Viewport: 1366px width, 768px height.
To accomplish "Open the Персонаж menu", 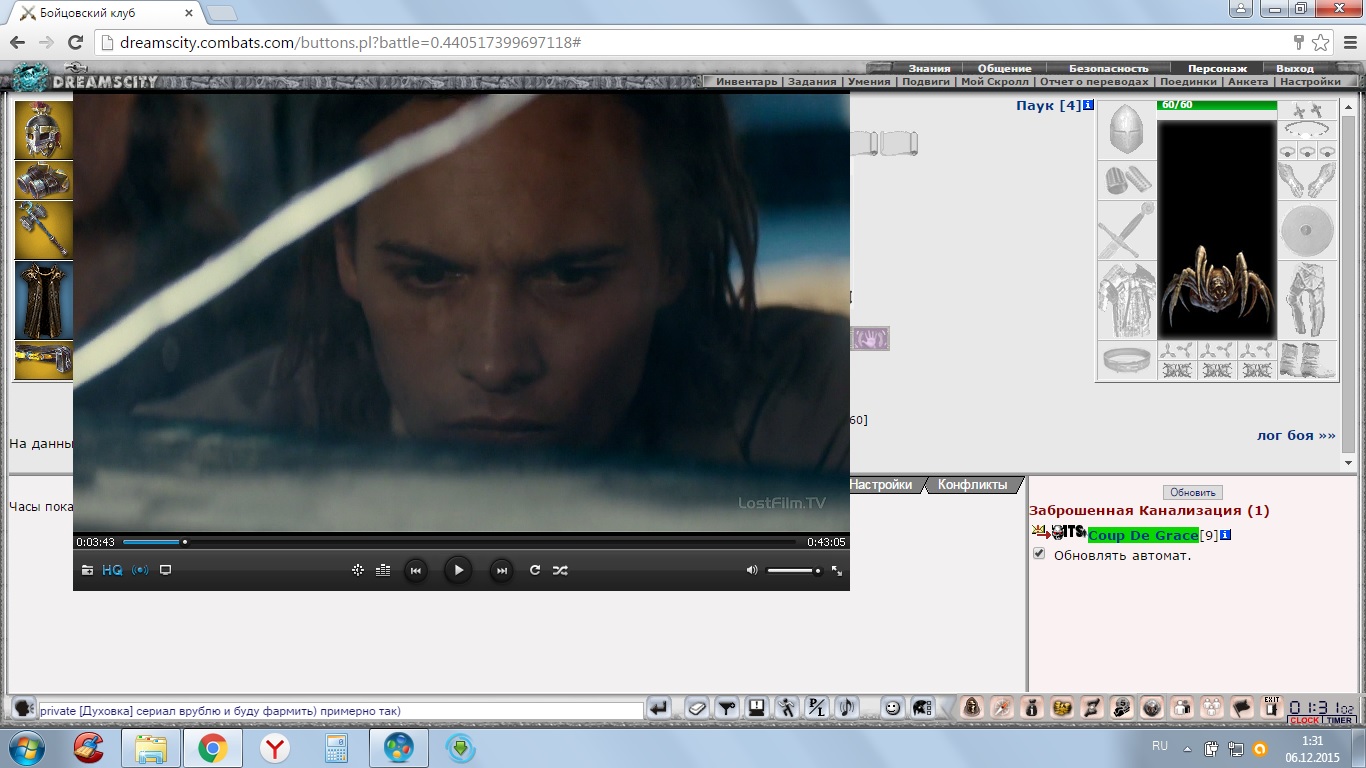I will 1217,68.
